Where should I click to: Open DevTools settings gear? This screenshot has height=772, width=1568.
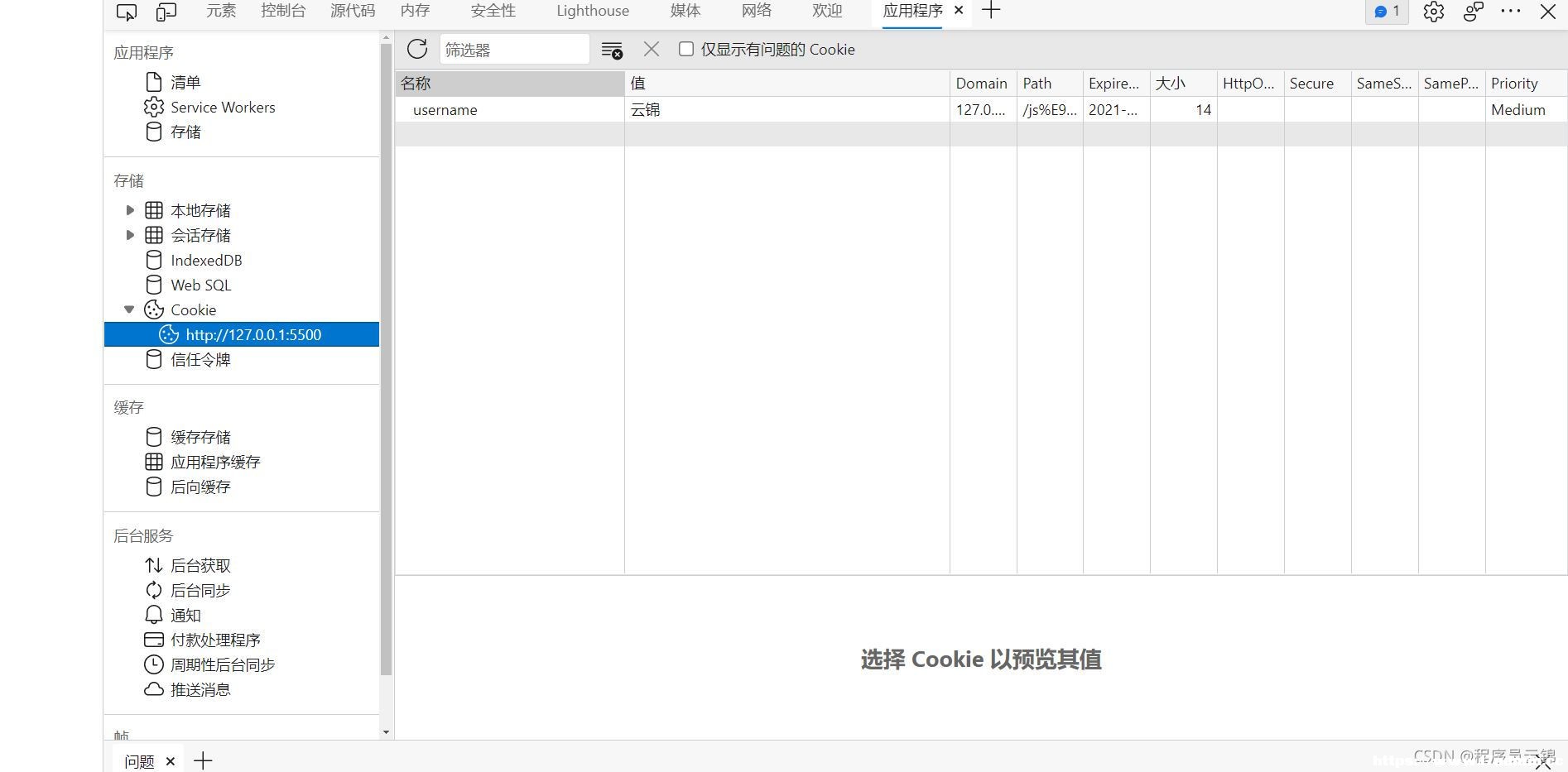click(x=1434, y=12)
